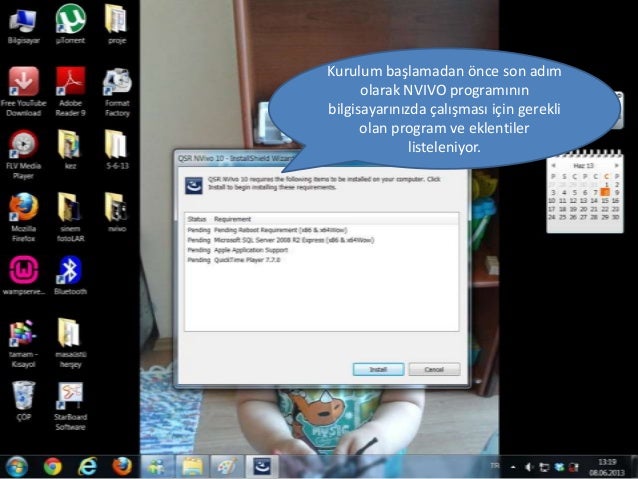Image resolution: width=638 pixels, height=479 pixels.
Task: Click the Dropbox tray icon
Action: click(559, 467)
